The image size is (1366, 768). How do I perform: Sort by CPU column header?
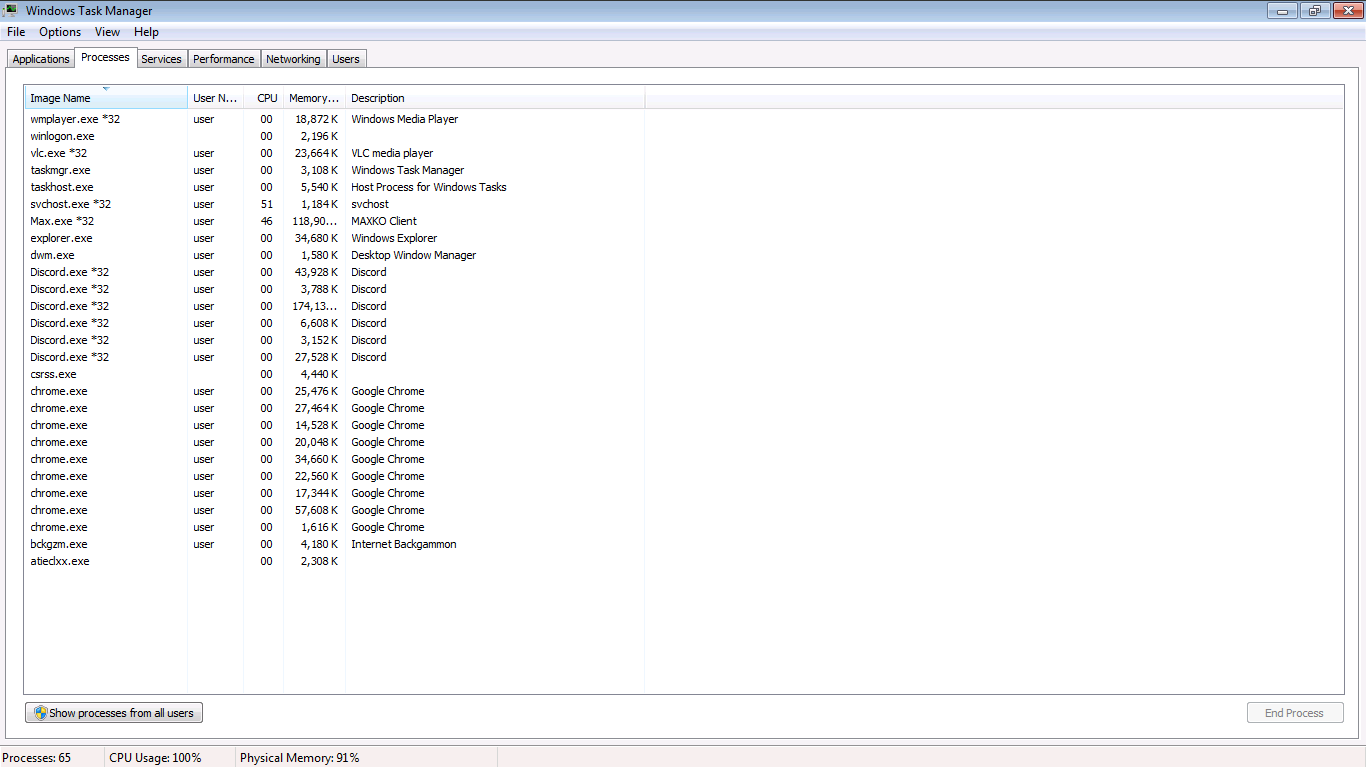coord(264,98)
